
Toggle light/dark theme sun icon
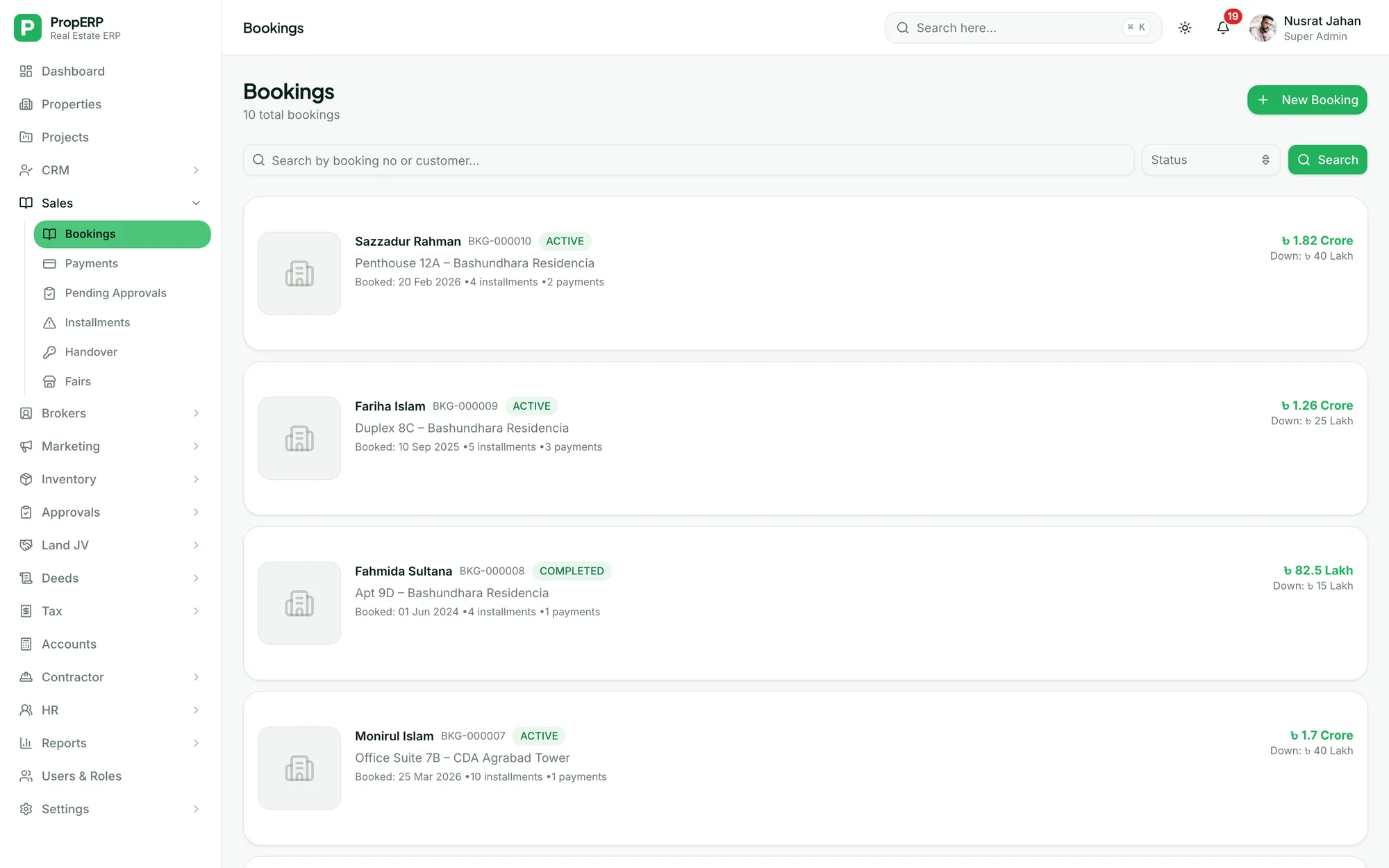tap(1185, 28)
